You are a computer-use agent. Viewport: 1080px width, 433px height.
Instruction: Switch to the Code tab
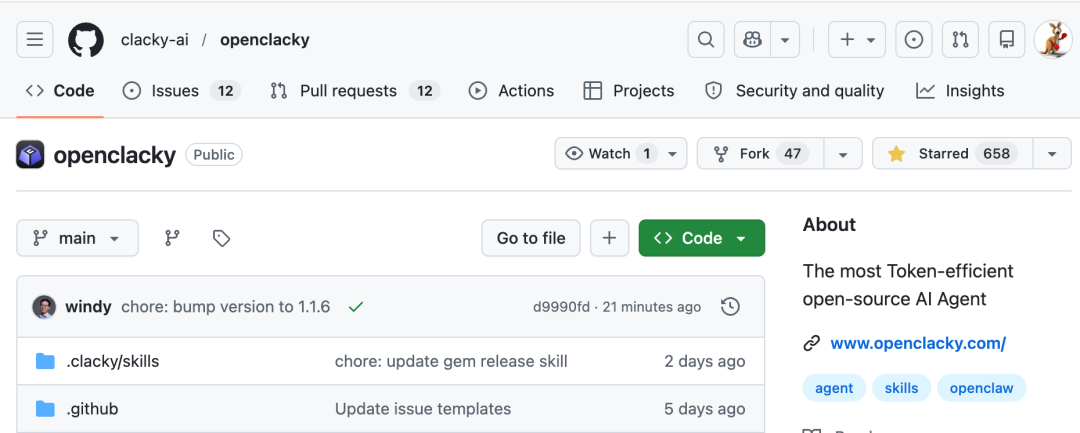[60, 91]
